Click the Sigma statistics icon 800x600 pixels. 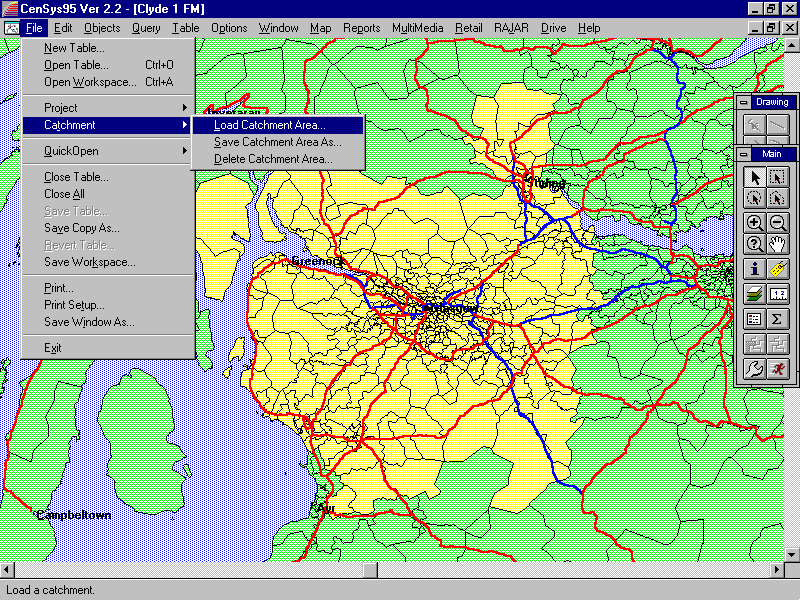(777, 319)
